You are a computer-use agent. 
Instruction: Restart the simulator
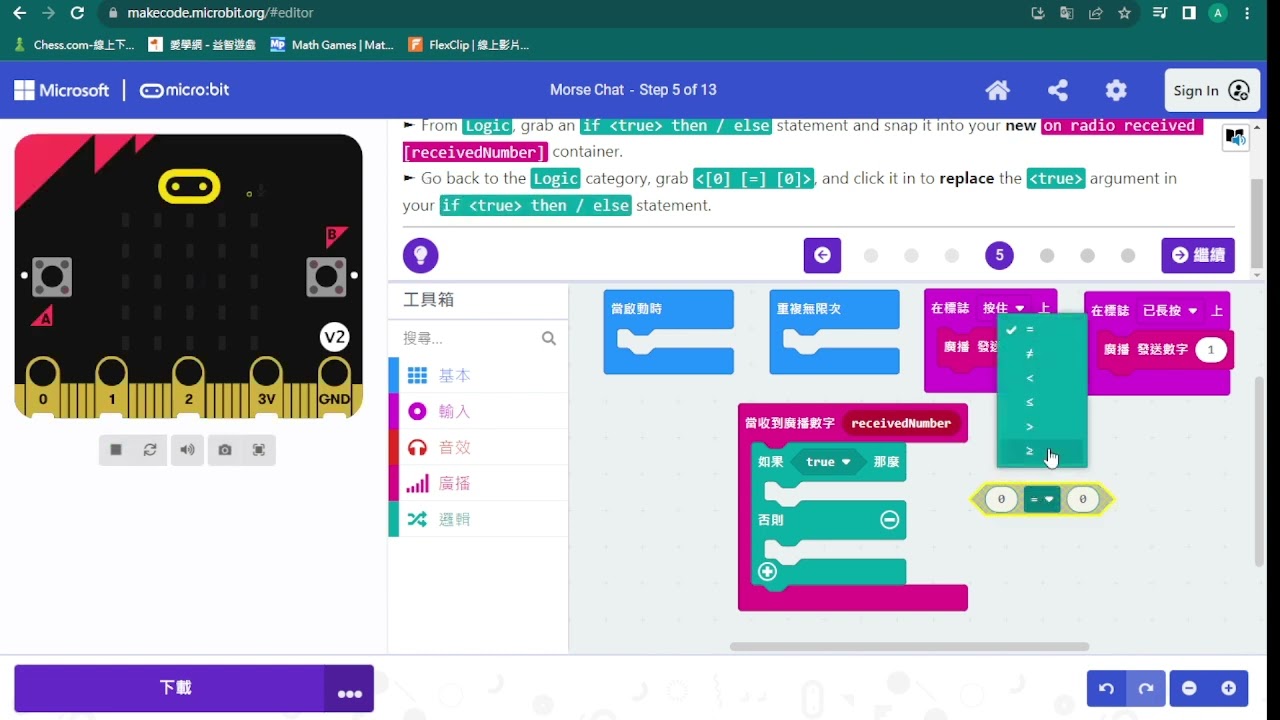pyautogui.click(x=150, y=450)
